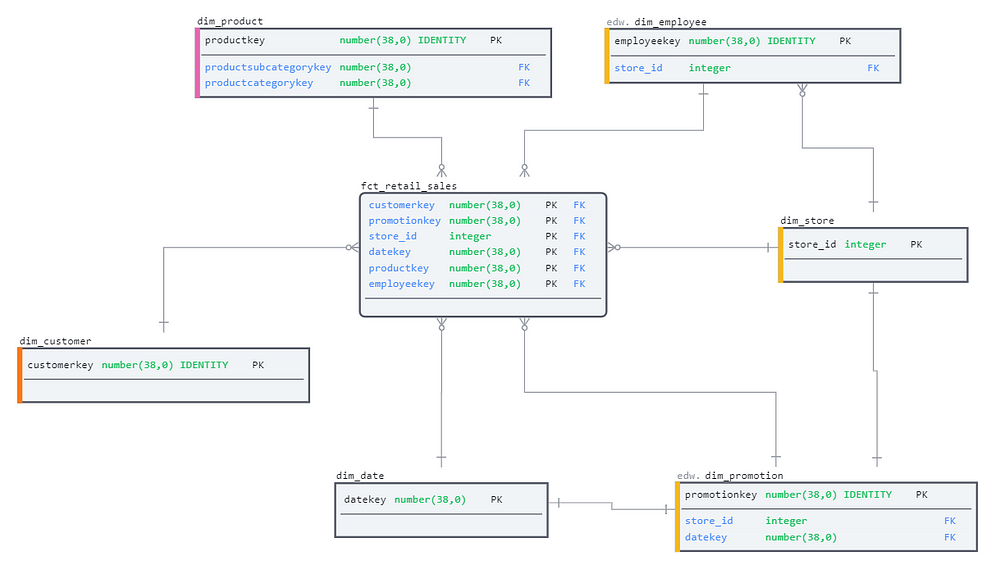
Task: Click the dim_employee table title
Action: click(670, 22)
